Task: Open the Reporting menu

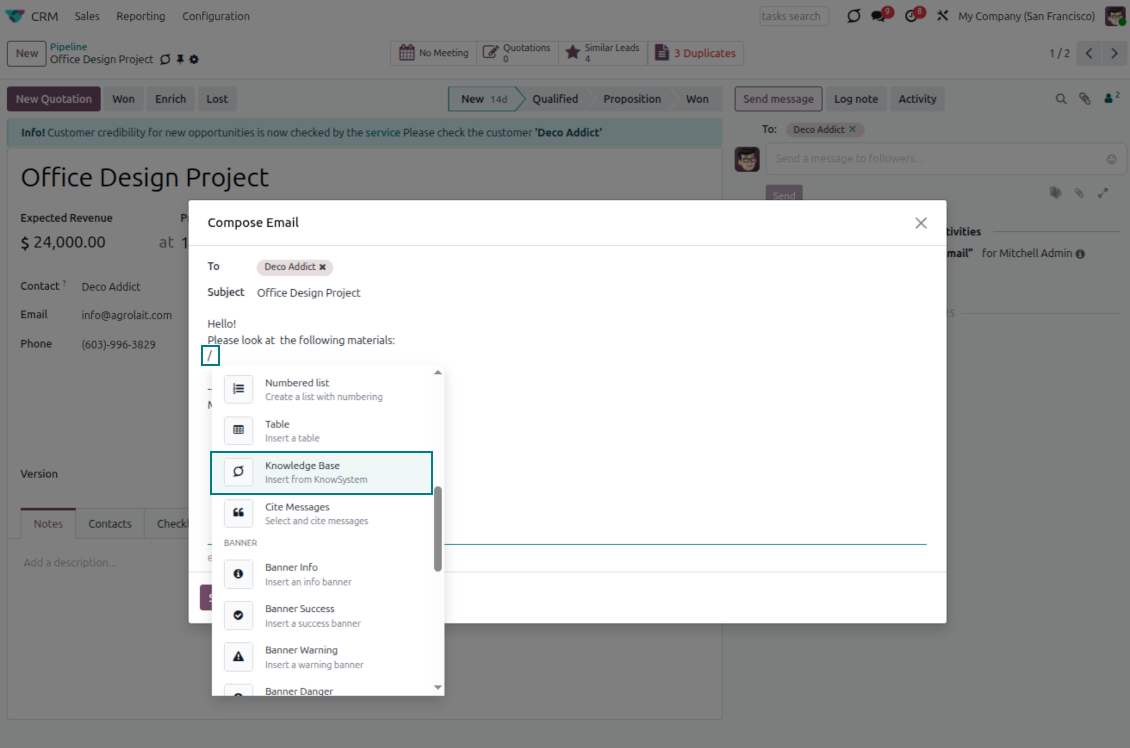Action: coord(140,16)
